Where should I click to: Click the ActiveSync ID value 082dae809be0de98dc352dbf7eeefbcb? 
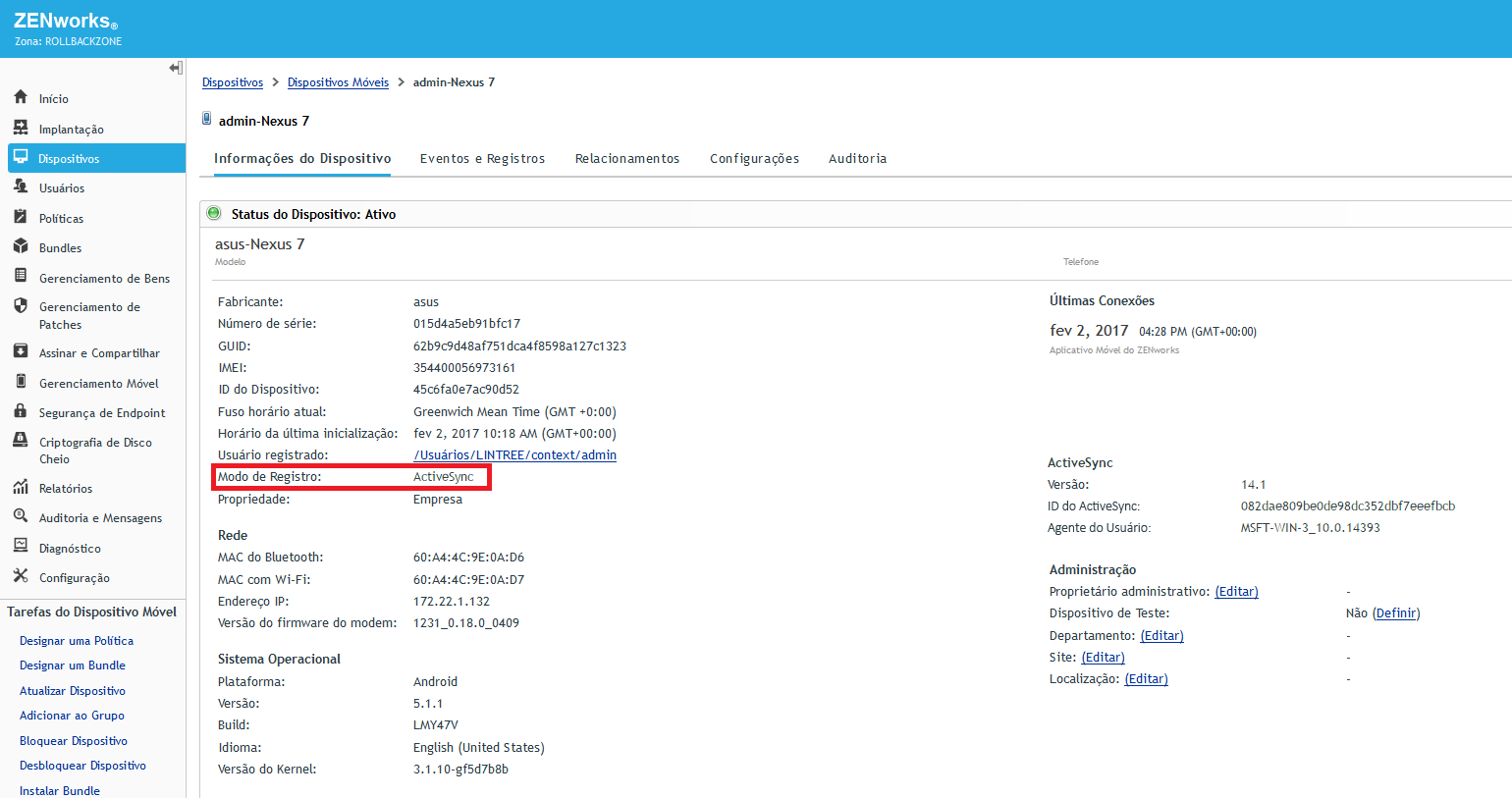[x=1348, y=506]
